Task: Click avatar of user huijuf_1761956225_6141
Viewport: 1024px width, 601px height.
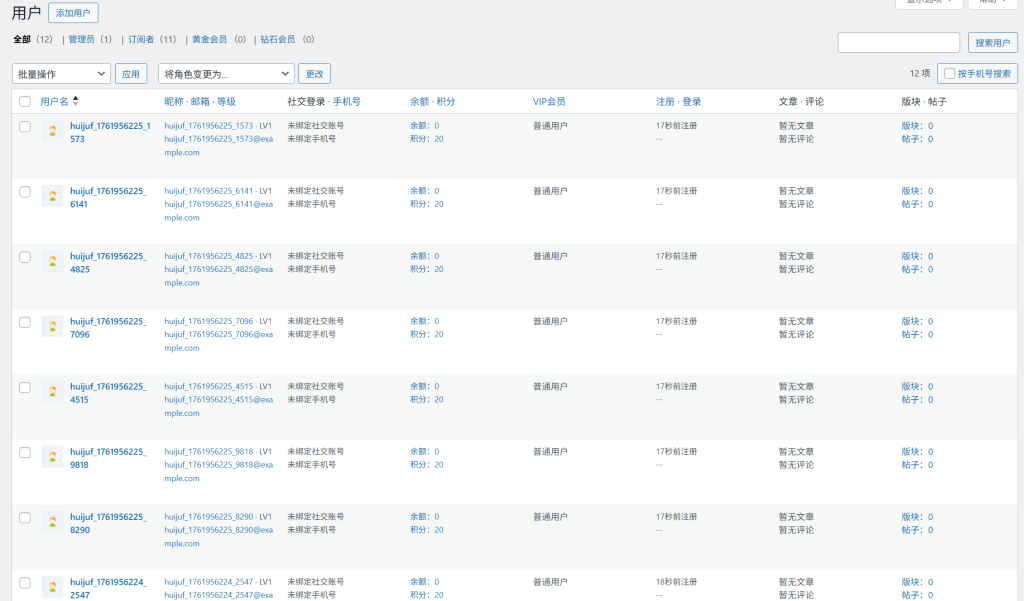Action: tap(52, 196)
